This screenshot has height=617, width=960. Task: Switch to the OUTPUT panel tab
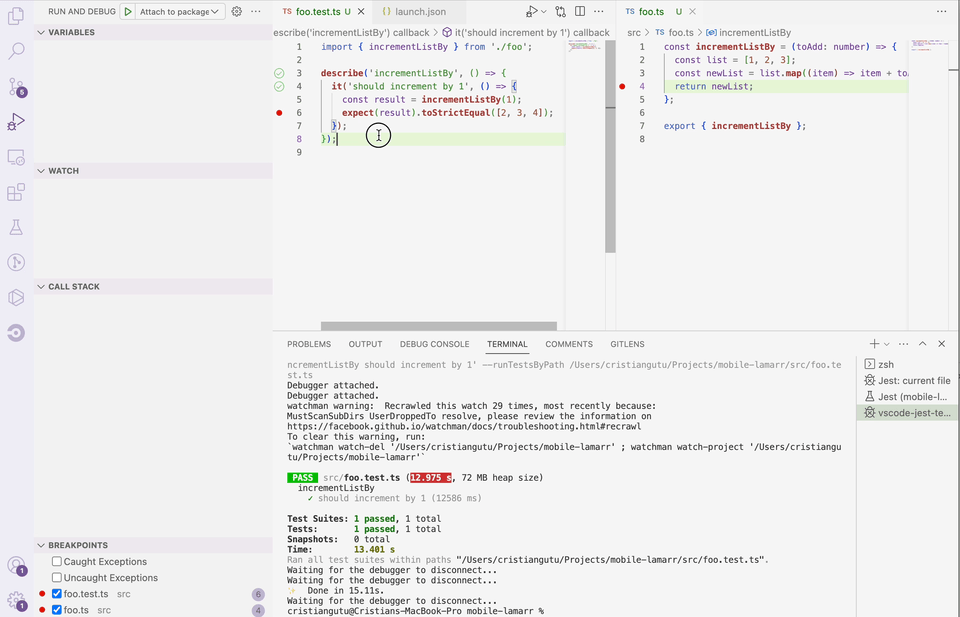click(366, 344)
